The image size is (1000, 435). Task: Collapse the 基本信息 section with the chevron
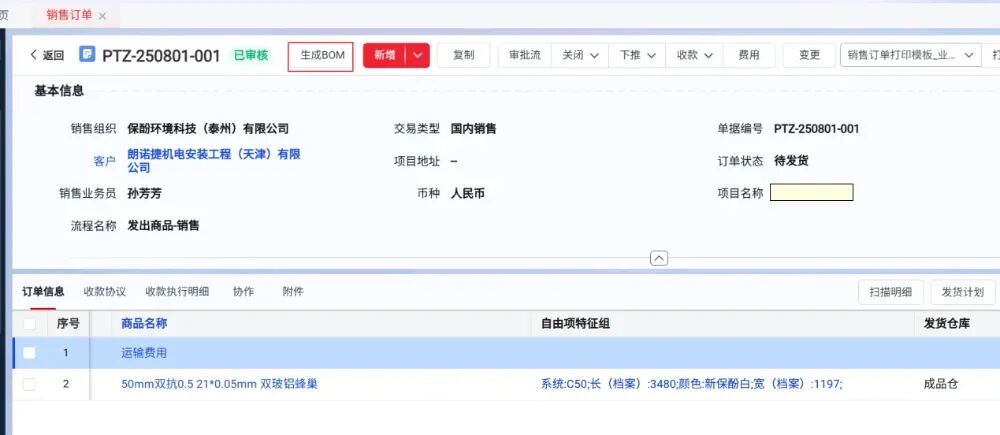[659, 258]
